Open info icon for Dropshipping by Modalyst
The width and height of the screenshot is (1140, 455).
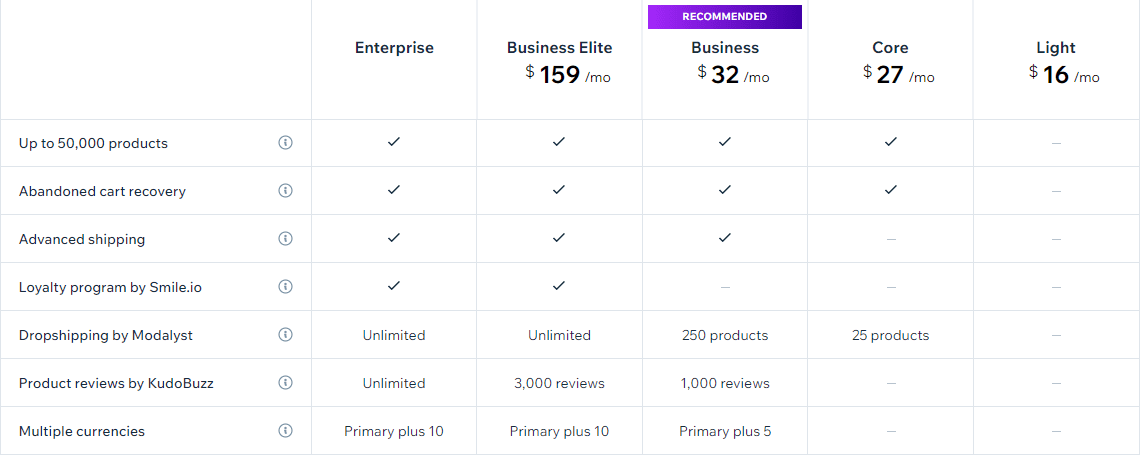[x=285, y=334]
